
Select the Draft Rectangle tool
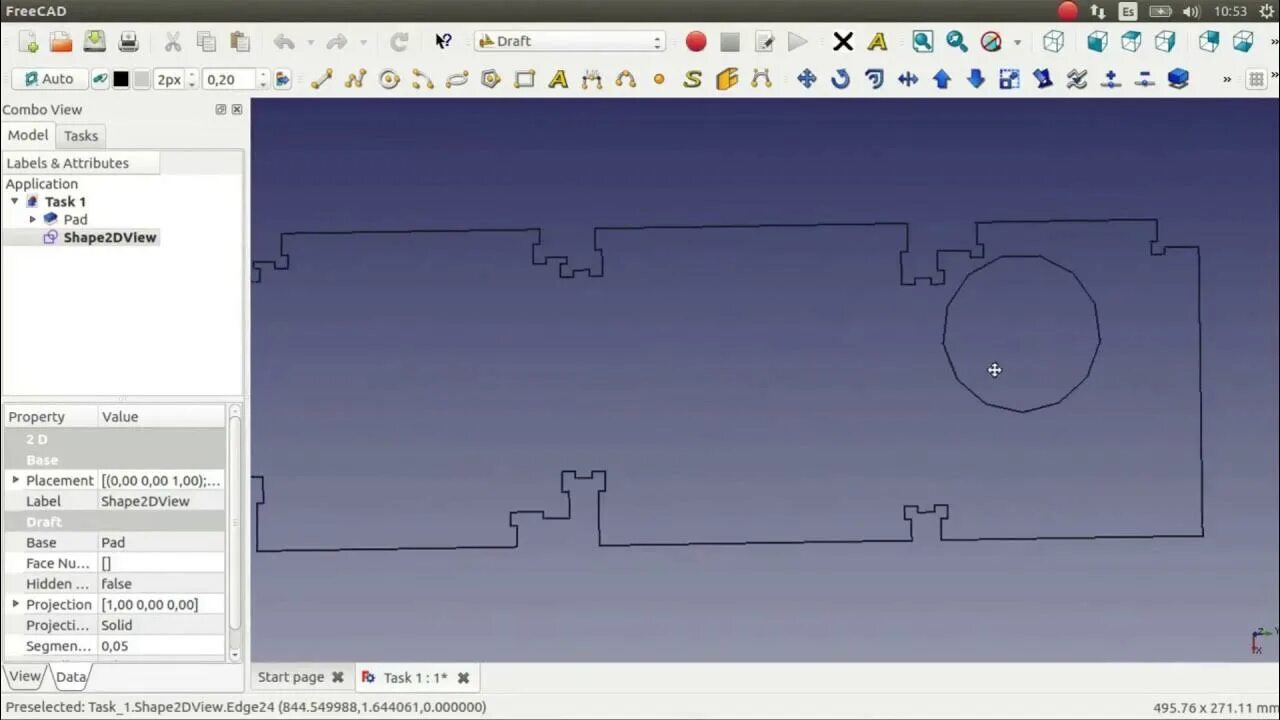coord(524,79)
